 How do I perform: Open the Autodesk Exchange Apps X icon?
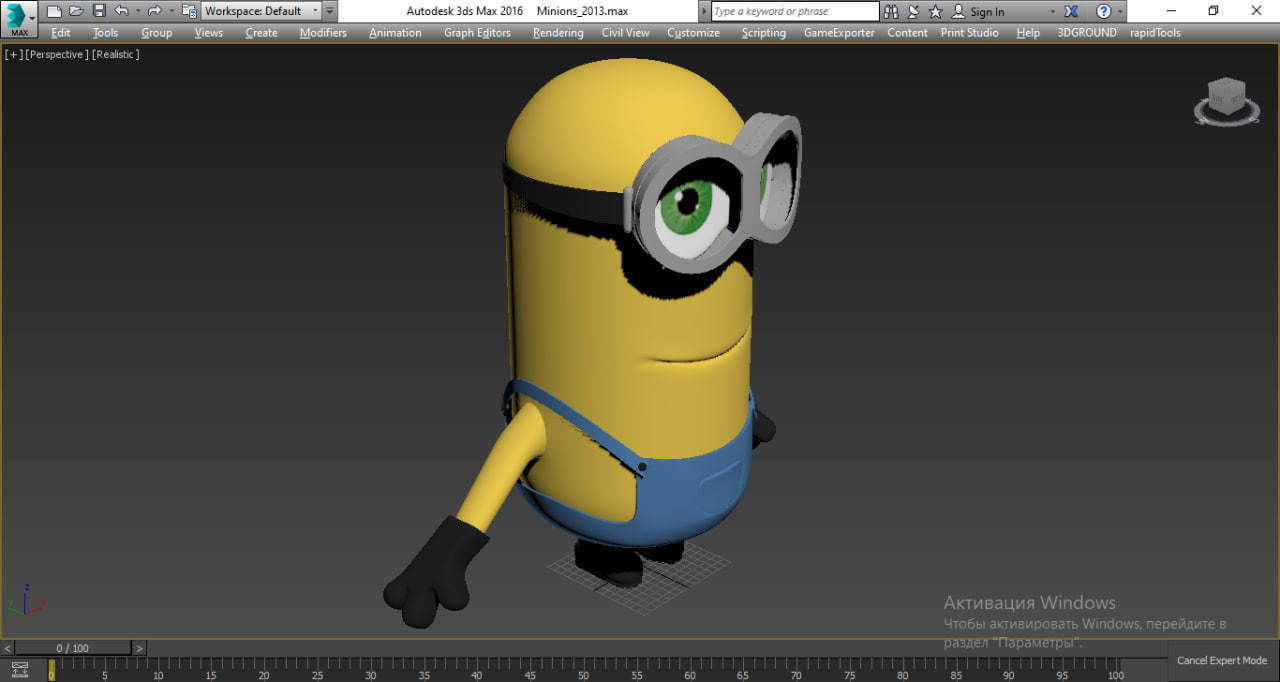(x=1072, y=11)
